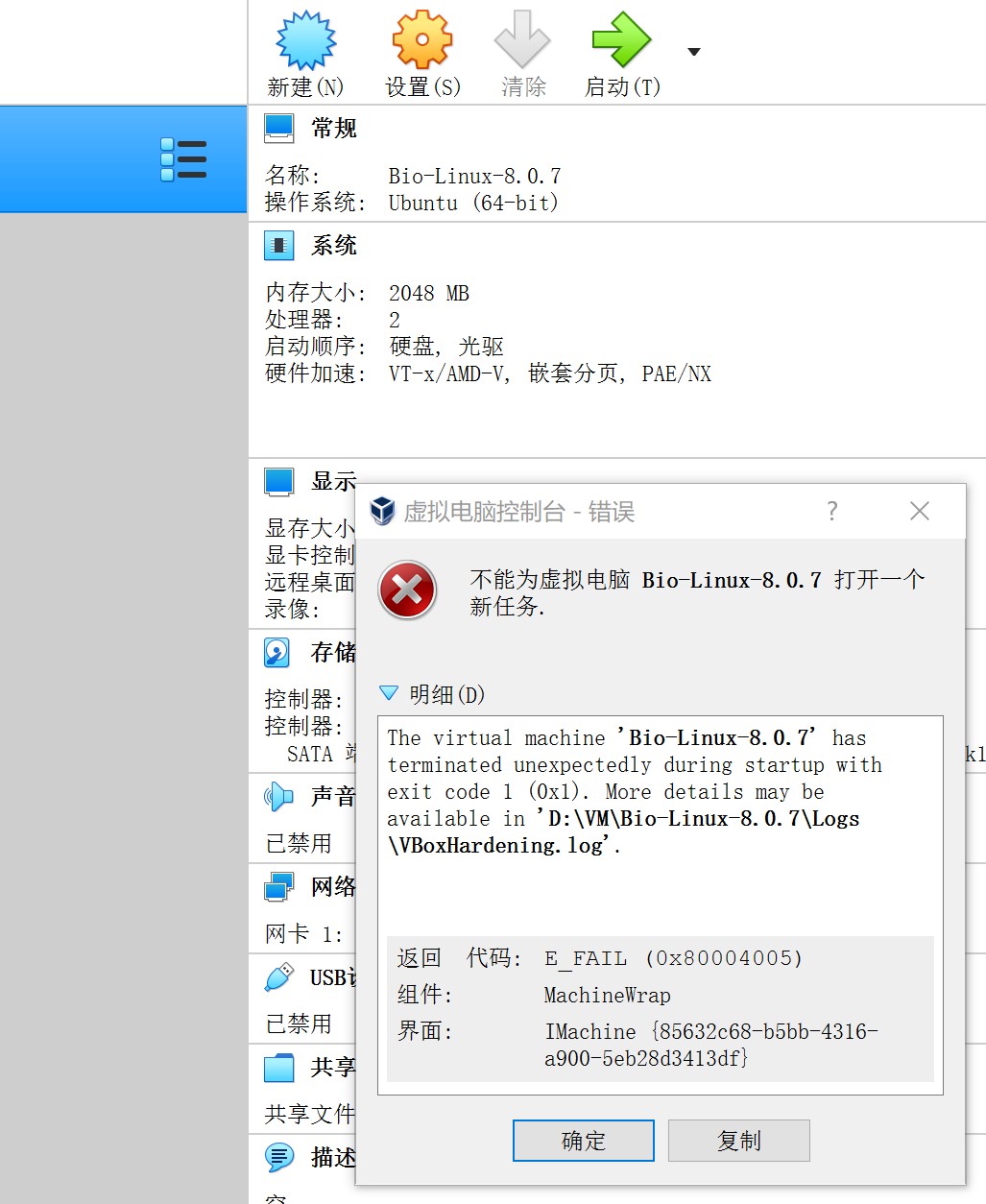This screenshot has width=986, height=1204.
Task: Click the OK (确定) button
Action: [584, 1141]
